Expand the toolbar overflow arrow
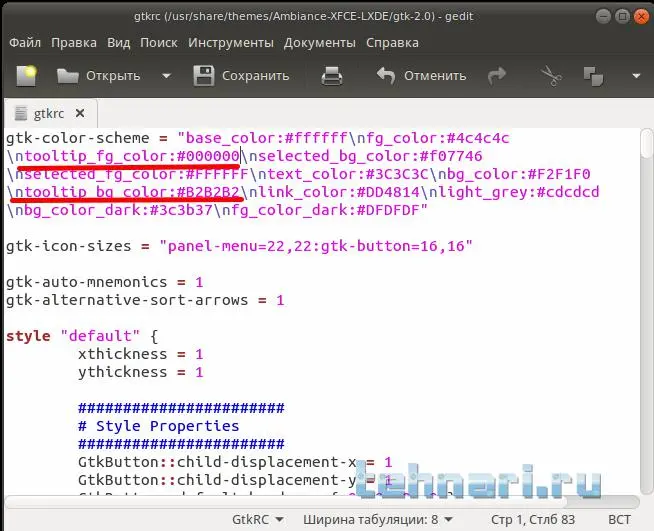The width and height of the screenshot is (654, 531). pyautogui.click(x=636, y=76)
